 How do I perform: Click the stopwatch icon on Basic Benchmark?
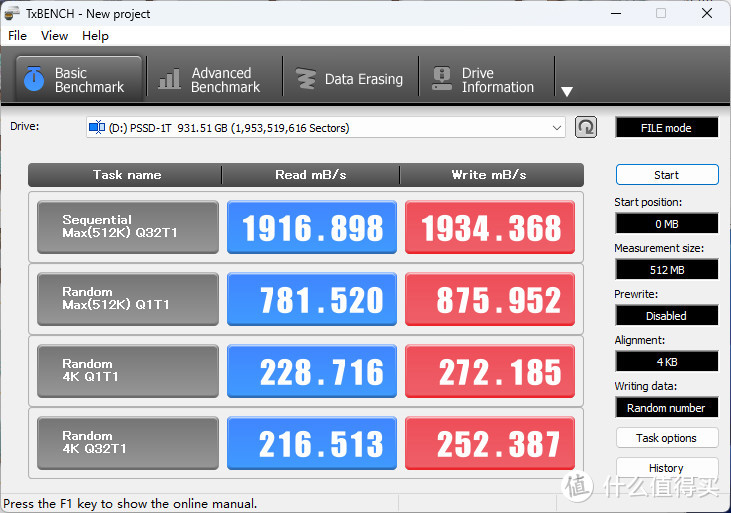click(34, 78)
